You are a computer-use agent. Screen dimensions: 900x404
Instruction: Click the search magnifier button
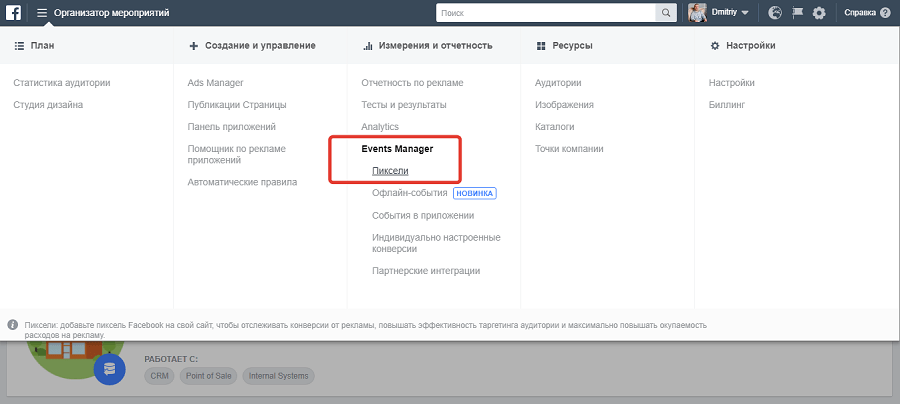click(666, 13)
